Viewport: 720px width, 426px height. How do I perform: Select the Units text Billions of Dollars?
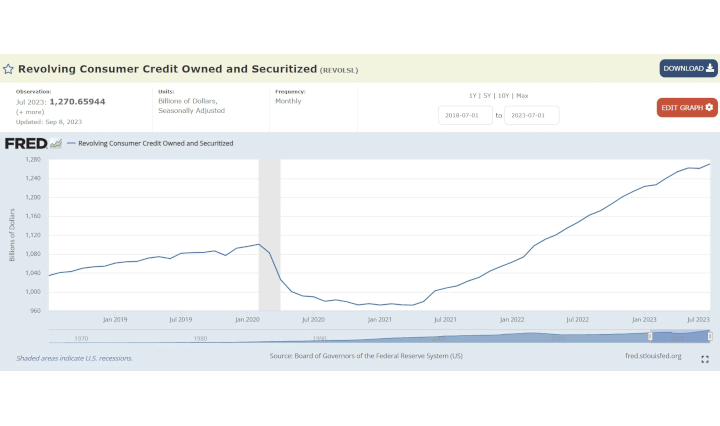click(x=188, y=101)
